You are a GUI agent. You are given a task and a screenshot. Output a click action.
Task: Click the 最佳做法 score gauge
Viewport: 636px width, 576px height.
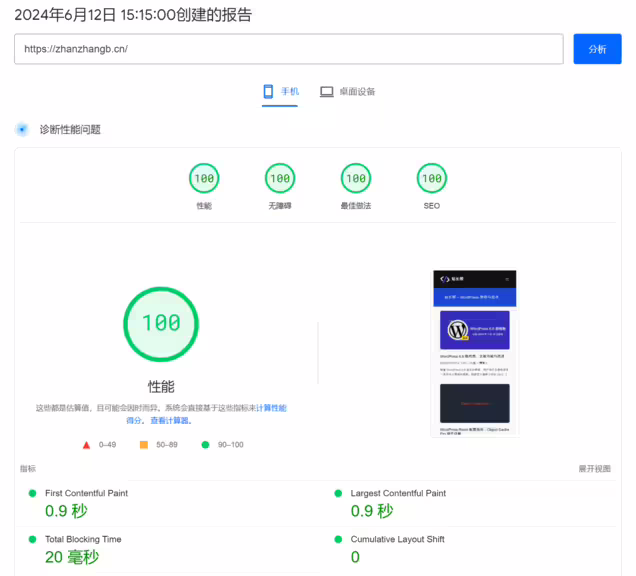click(355, 179)
